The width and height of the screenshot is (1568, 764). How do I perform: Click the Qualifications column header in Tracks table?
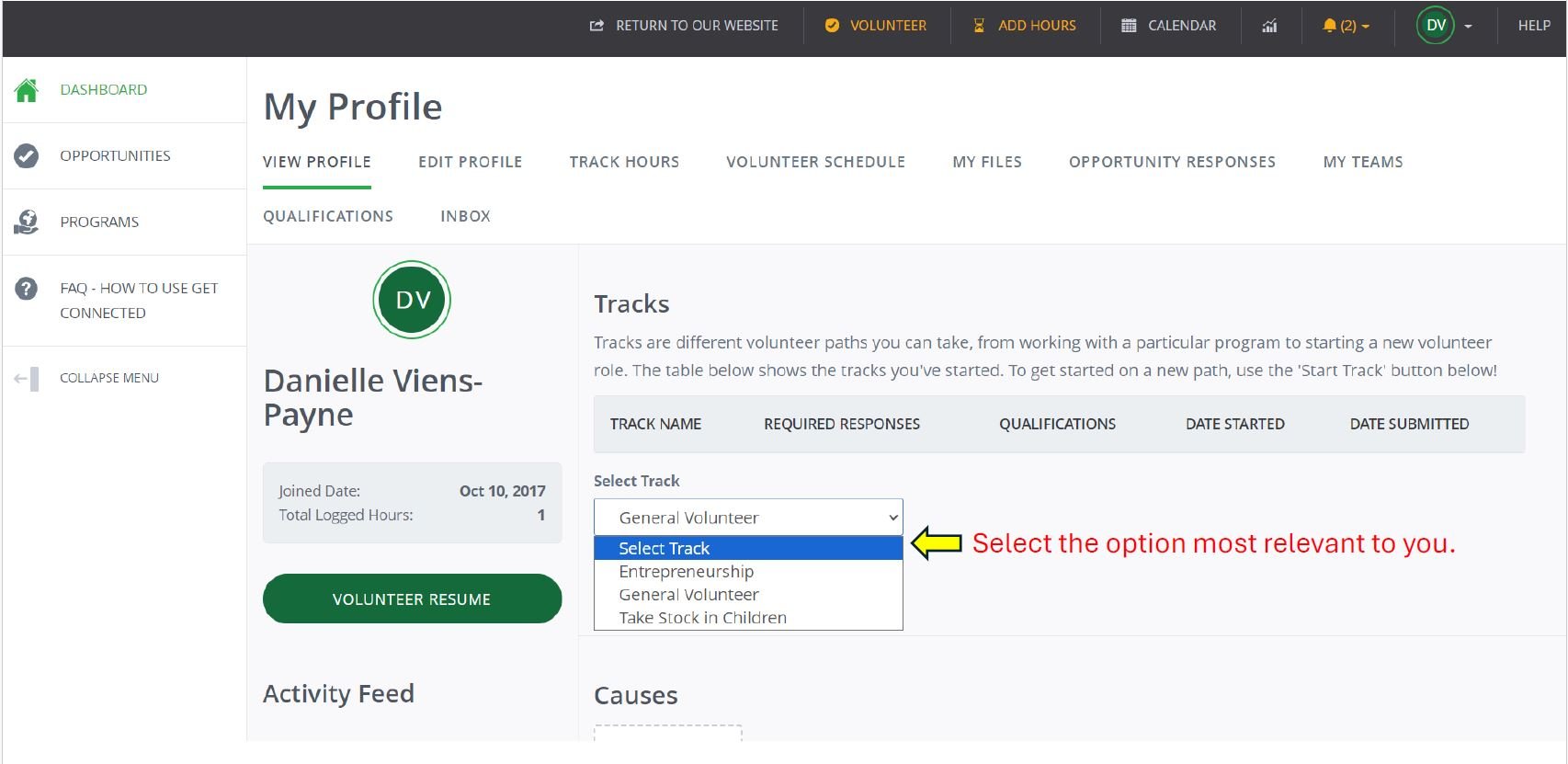click(x=1057, y=424)
